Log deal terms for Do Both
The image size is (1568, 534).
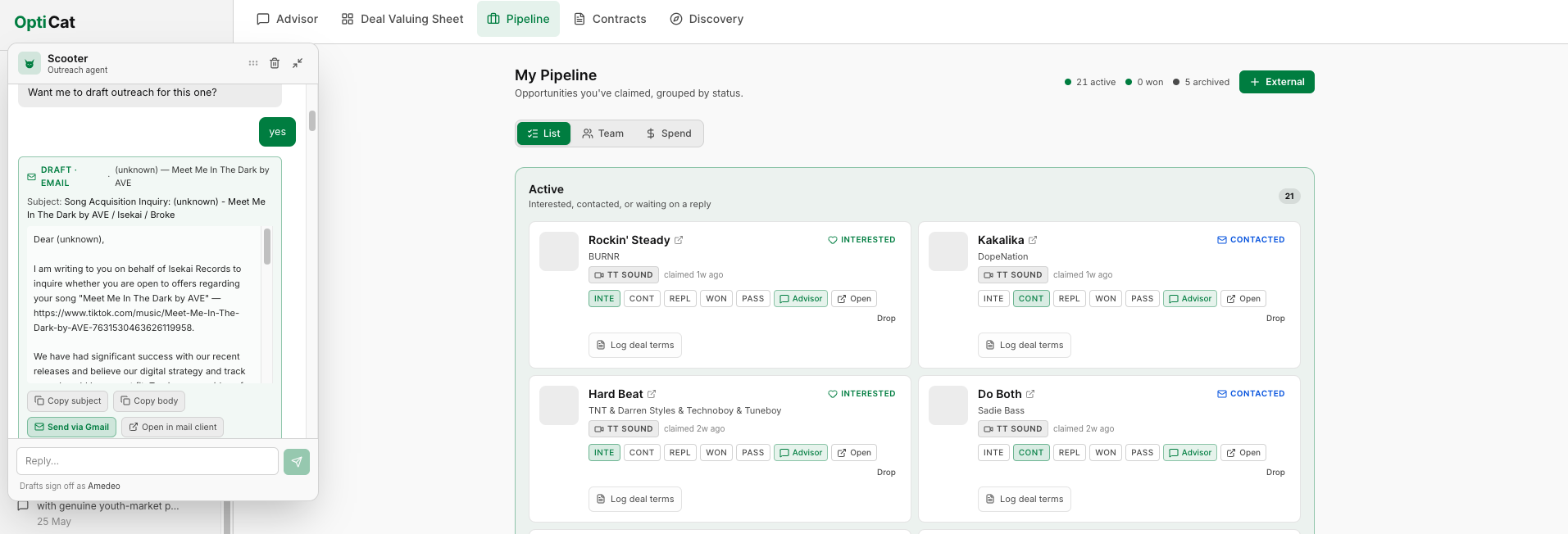click(1025, 500)
